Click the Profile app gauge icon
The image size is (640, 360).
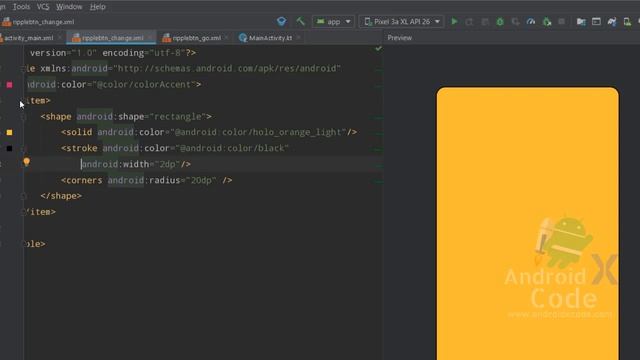pyautogui.click(x=531, y=22)
